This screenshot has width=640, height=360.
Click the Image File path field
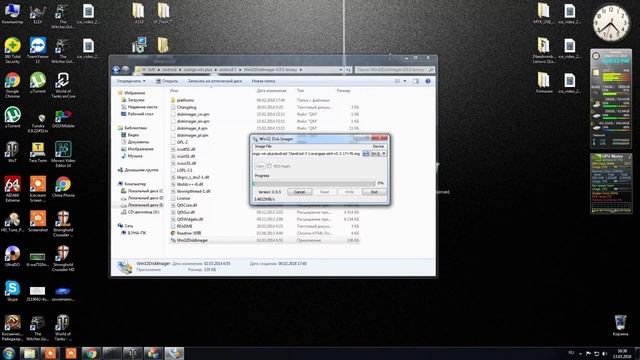[x=307, y=154]
